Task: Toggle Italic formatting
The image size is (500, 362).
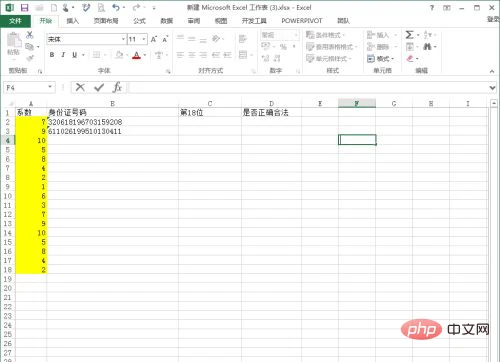Action: 63,55
